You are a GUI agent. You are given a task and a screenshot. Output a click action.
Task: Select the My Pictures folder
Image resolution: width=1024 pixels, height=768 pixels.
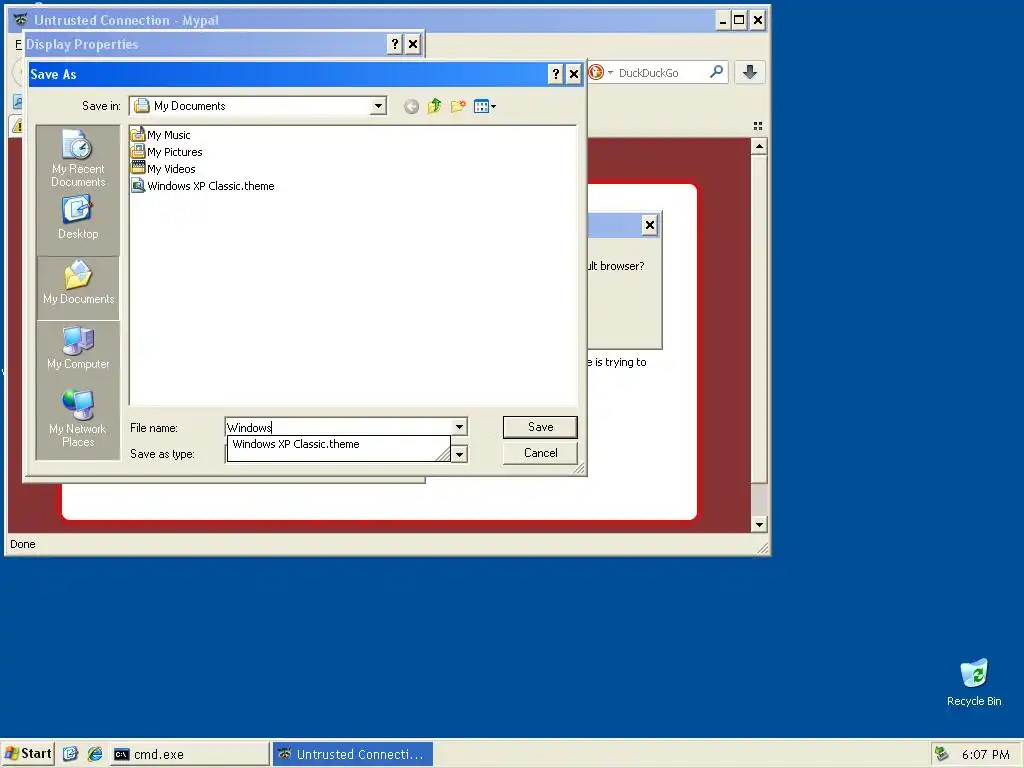[167, 152]
